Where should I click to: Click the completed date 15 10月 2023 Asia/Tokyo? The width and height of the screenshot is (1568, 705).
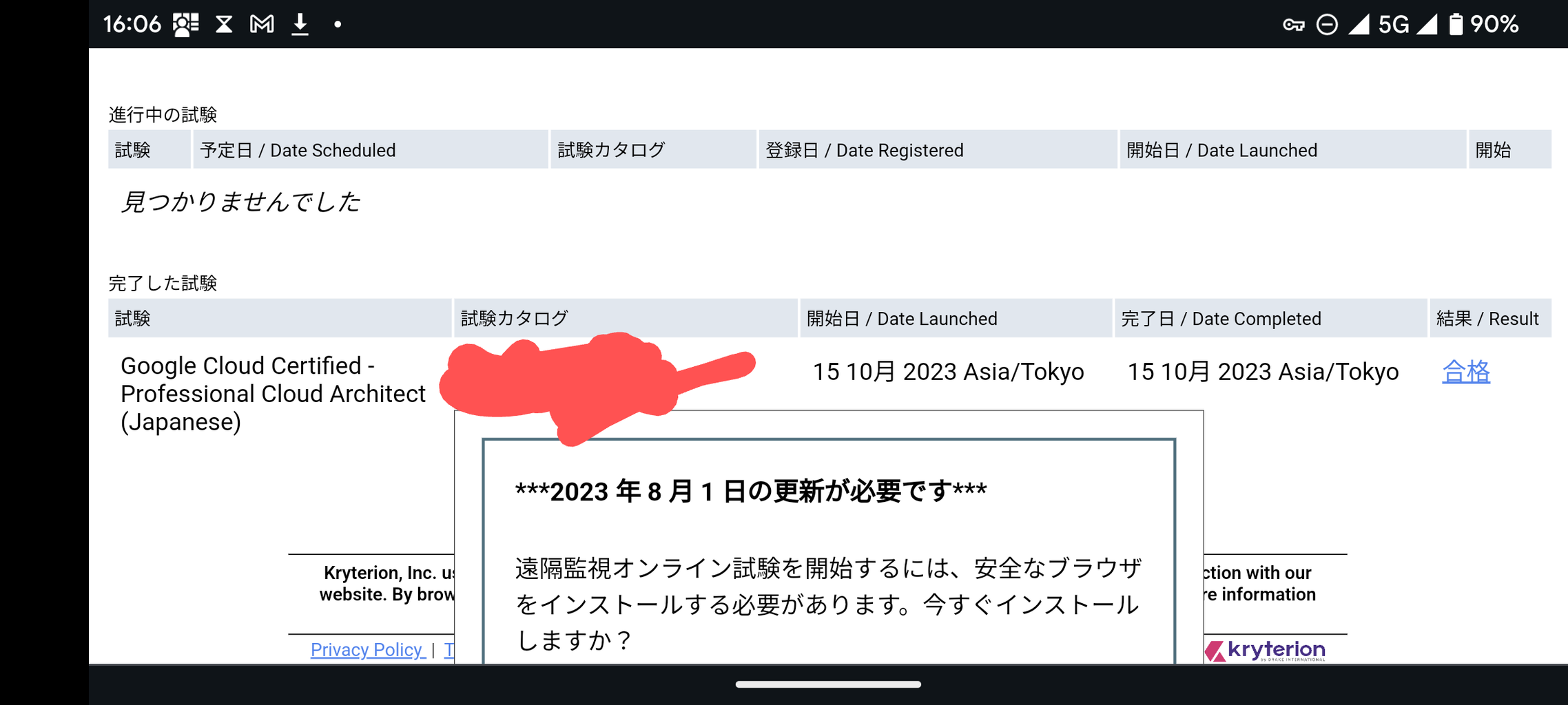pyautogui.click(x=1263, y=372)
